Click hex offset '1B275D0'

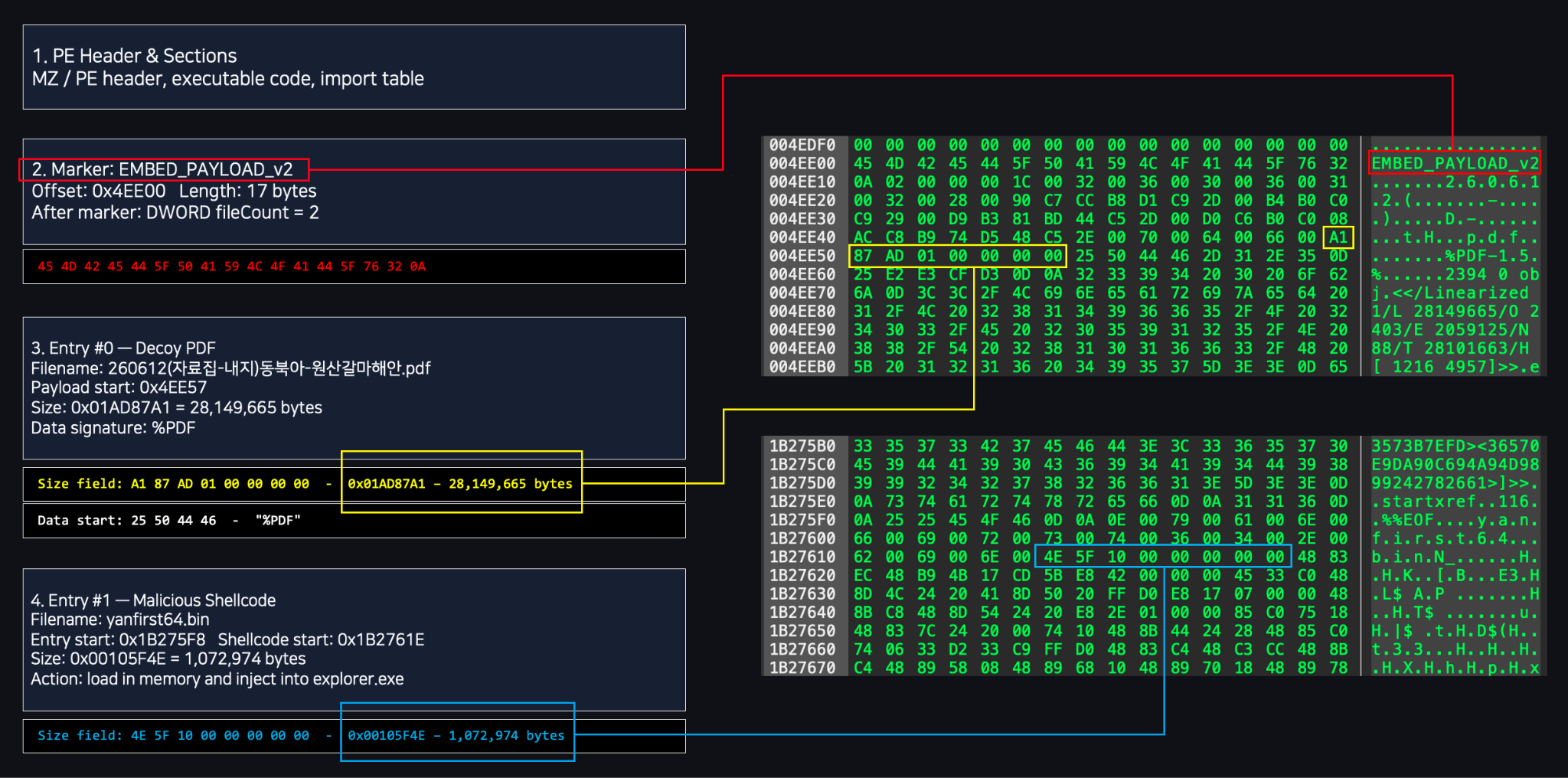point(802,482)
